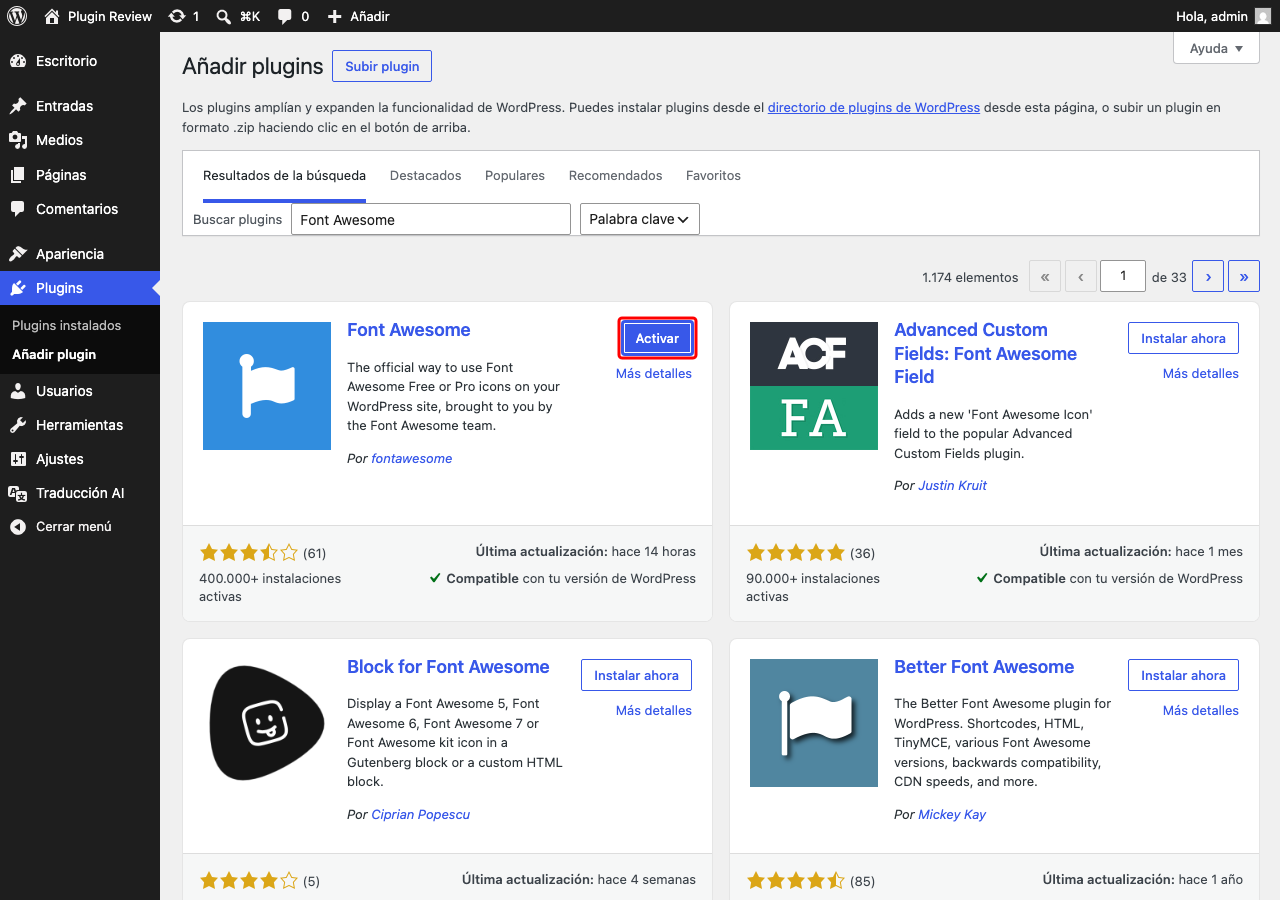1280x900 pixels.
Task: Click the "1.174 elementos" results count
Action: point(970,277)
